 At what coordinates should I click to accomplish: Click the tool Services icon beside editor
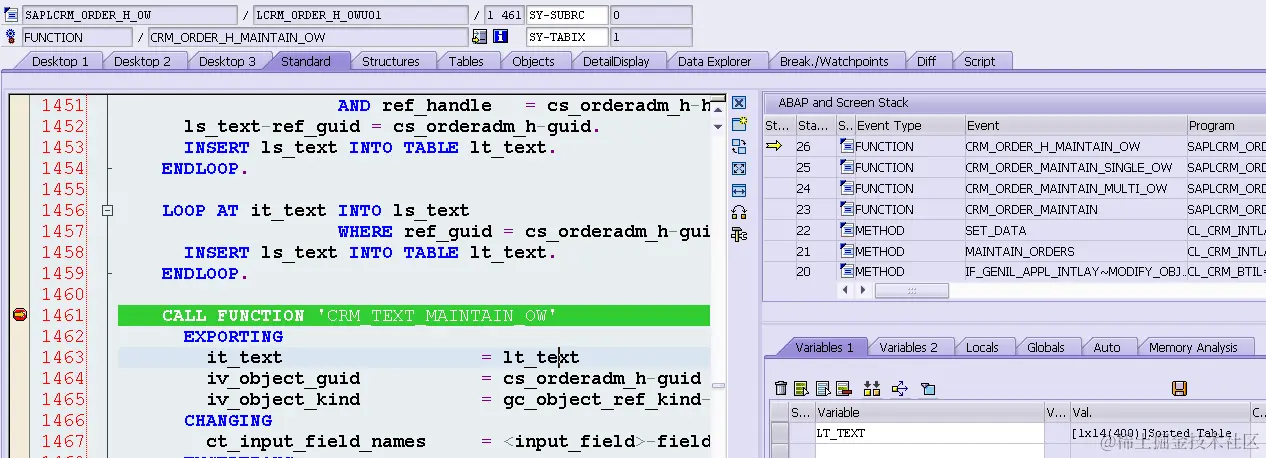739,235
